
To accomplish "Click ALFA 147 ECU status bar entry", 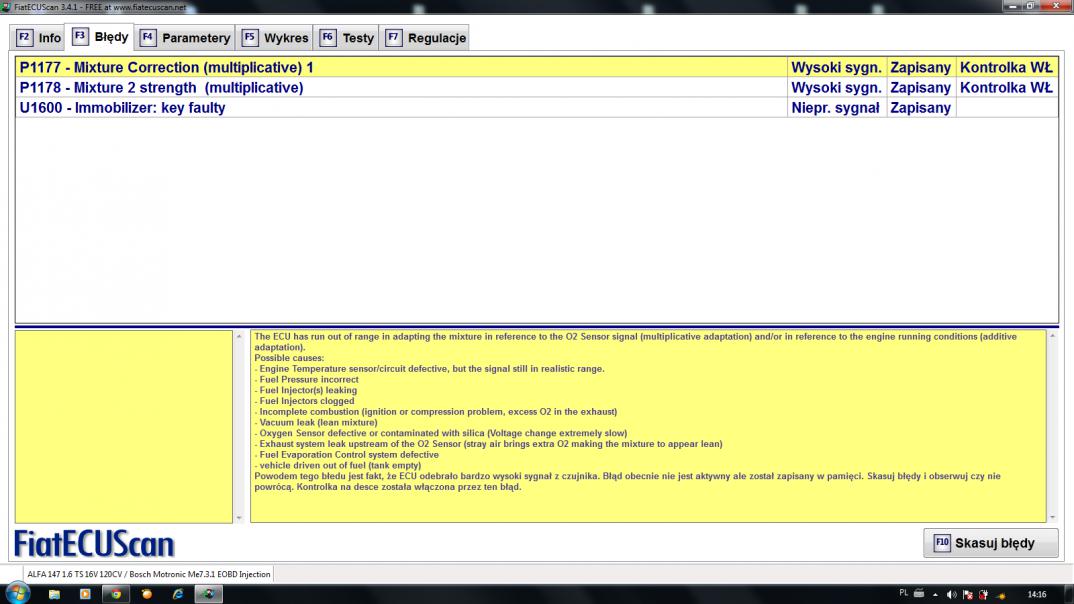I will (x=149, y=574).
